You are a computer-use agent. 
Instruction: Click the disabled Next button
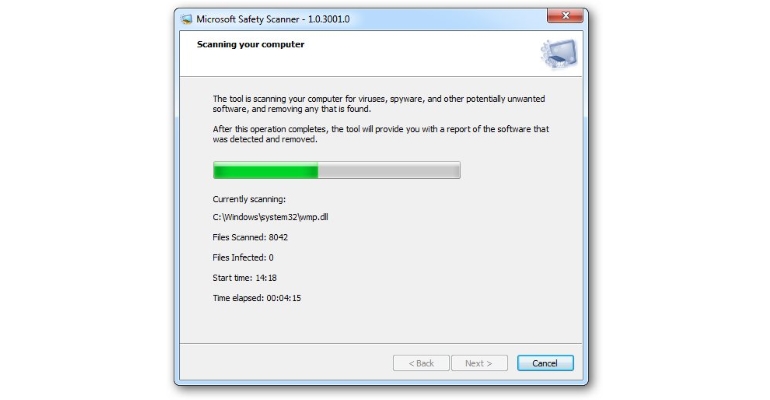coord(479,363)
